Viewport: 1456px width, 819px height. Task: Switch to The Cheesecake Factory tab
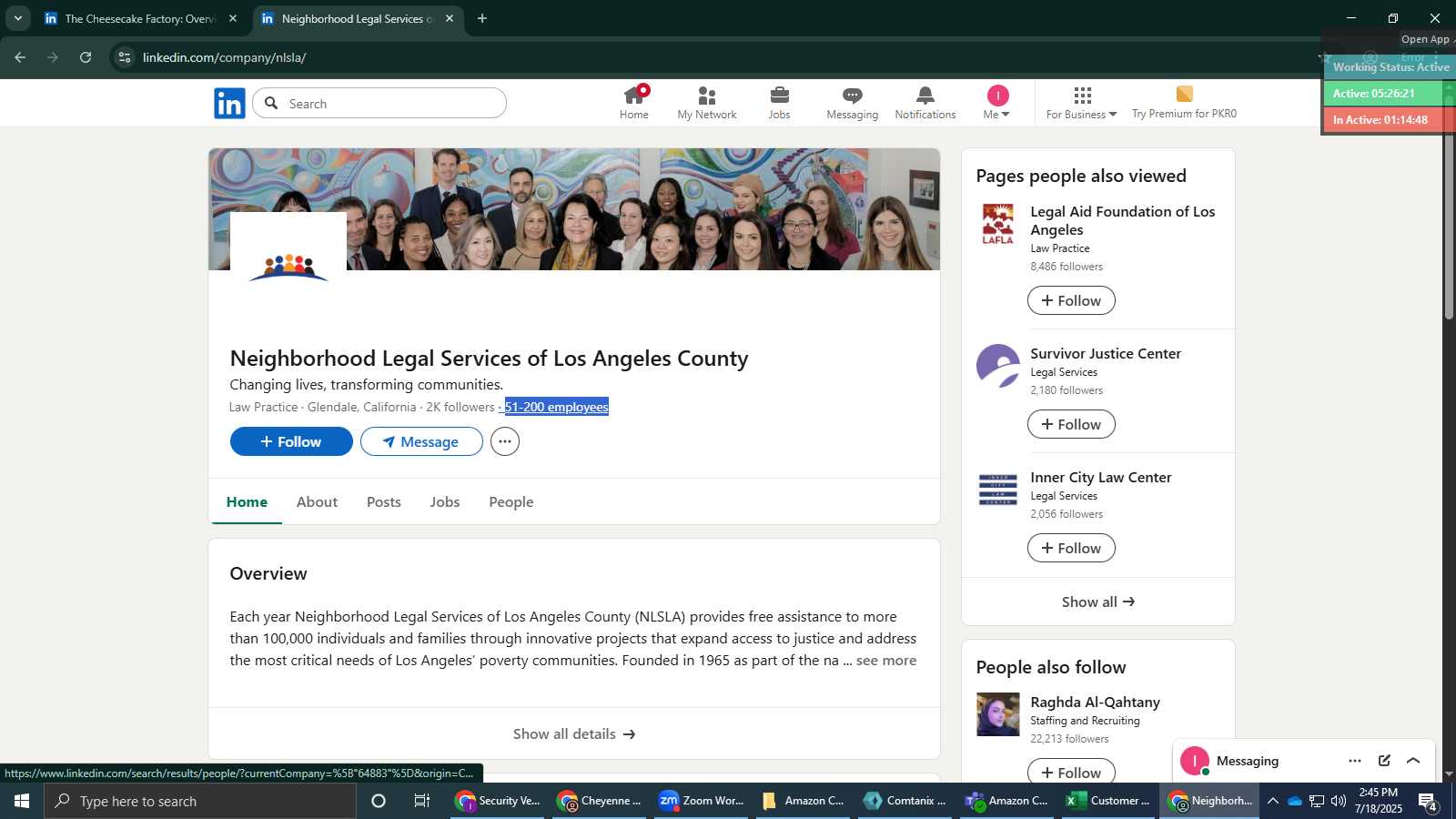tap(141, 18)
